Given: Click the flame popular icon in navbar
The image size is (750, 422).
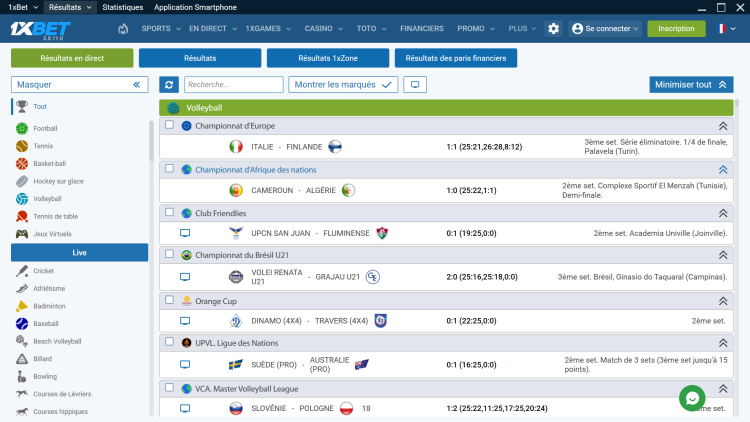Looking at the screenshot, I should pyautogui.click(x=123, y=29).
